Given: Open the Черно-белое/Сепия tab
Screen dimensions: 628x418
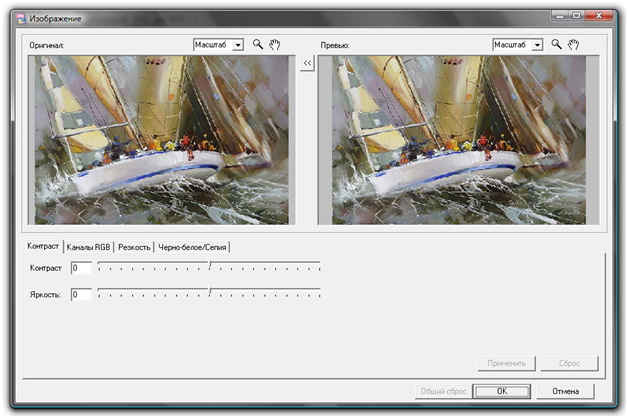Looking at the screenshot, I should click(193, 246).
